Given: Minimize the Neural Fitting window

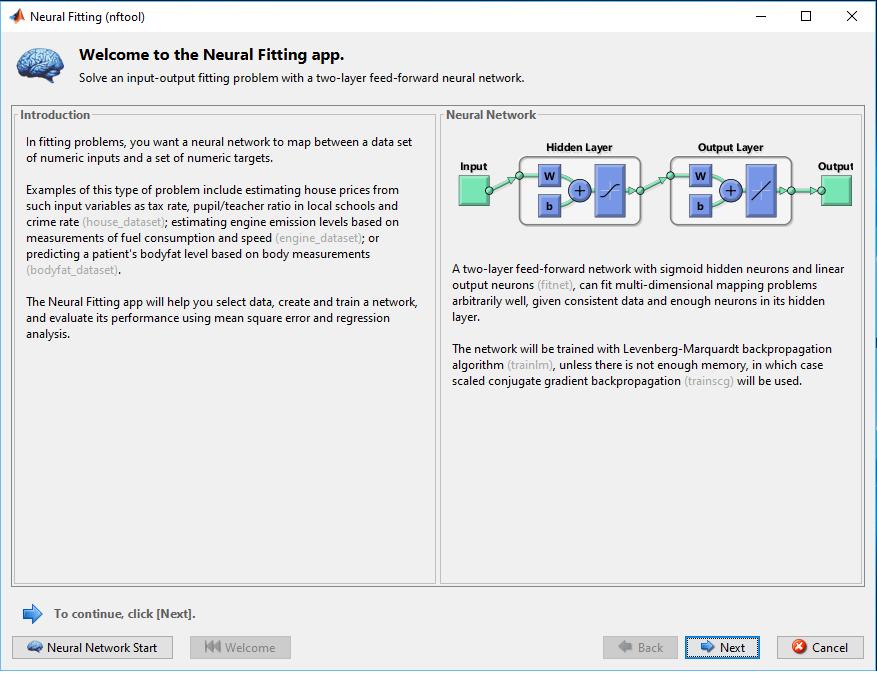Looking at the screenshot, I should tap(761, 16).
